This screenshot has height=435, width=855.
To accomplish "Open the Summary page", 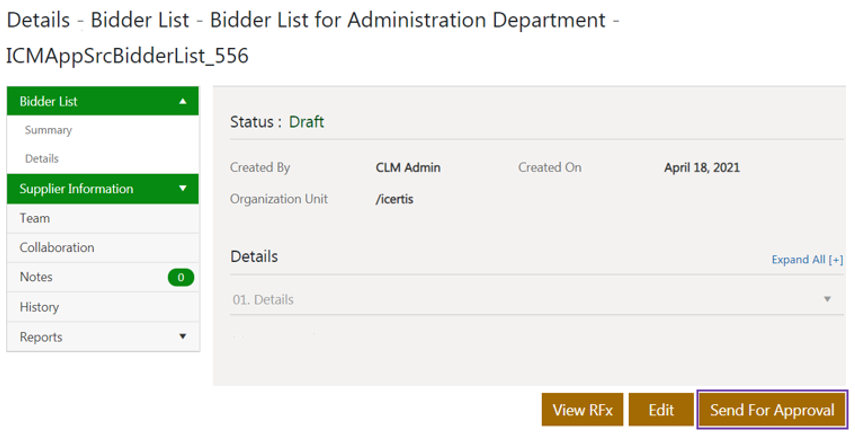I will pos(48,130).
